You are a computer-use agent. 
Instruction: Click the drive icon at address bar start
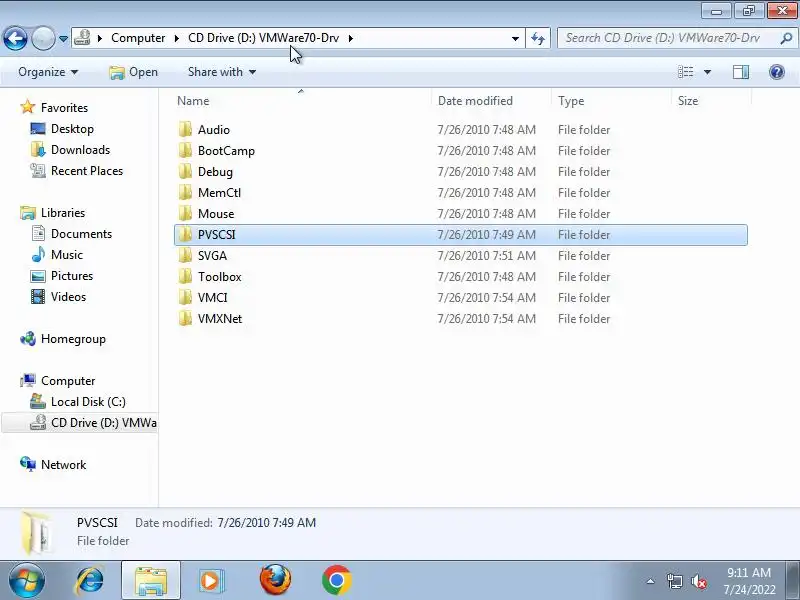[x=82, y=38]
